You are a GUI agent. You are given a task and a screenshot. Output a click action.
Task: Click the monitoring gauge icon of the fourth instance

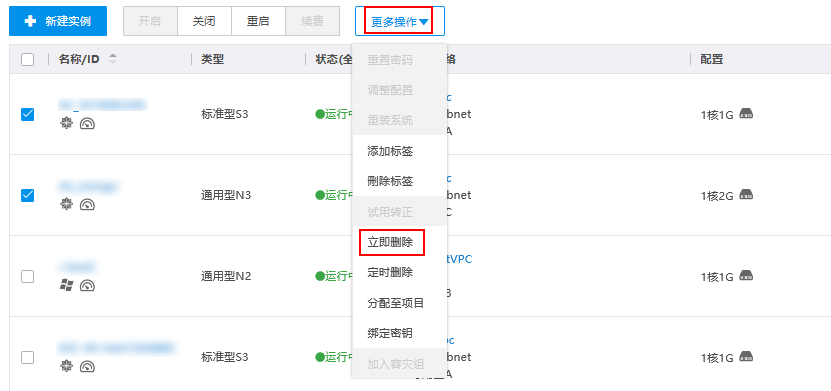coord(87,366)
